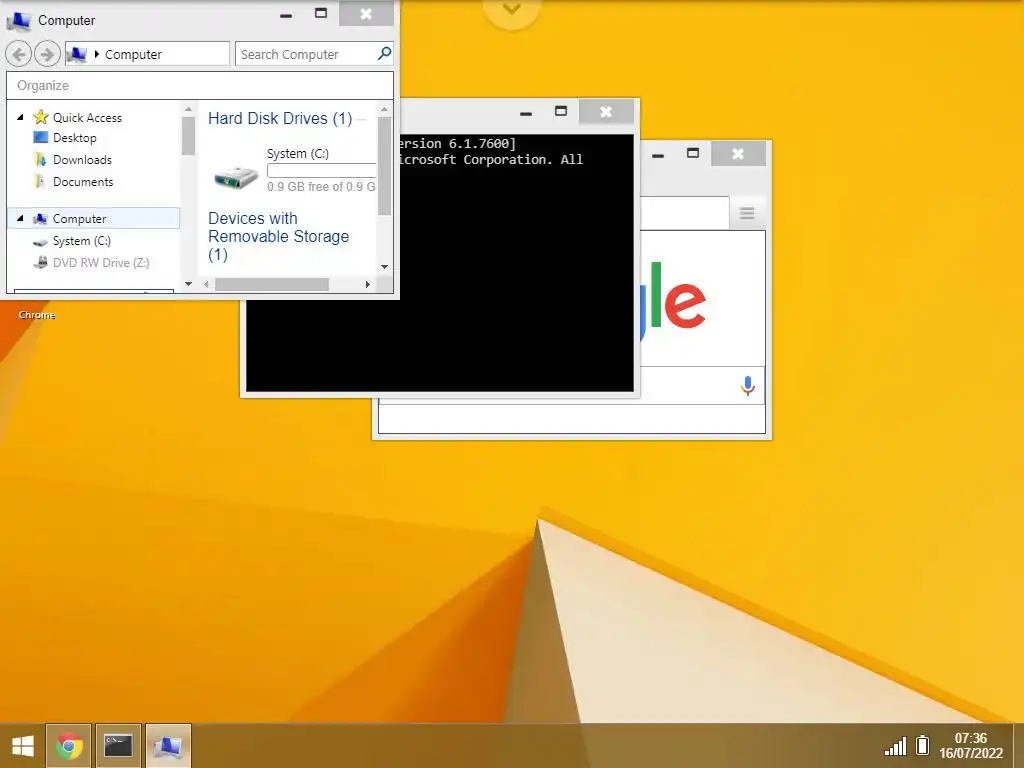Select System (C:) in navigation tree

tap(82, 241)
